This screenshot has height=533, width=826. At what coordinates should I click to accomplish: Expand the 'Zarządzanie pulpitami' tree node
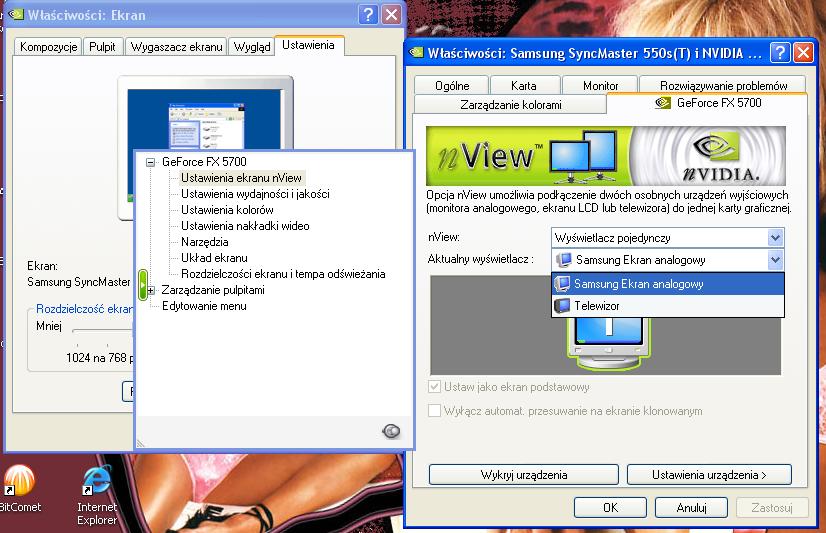(151, 290)
